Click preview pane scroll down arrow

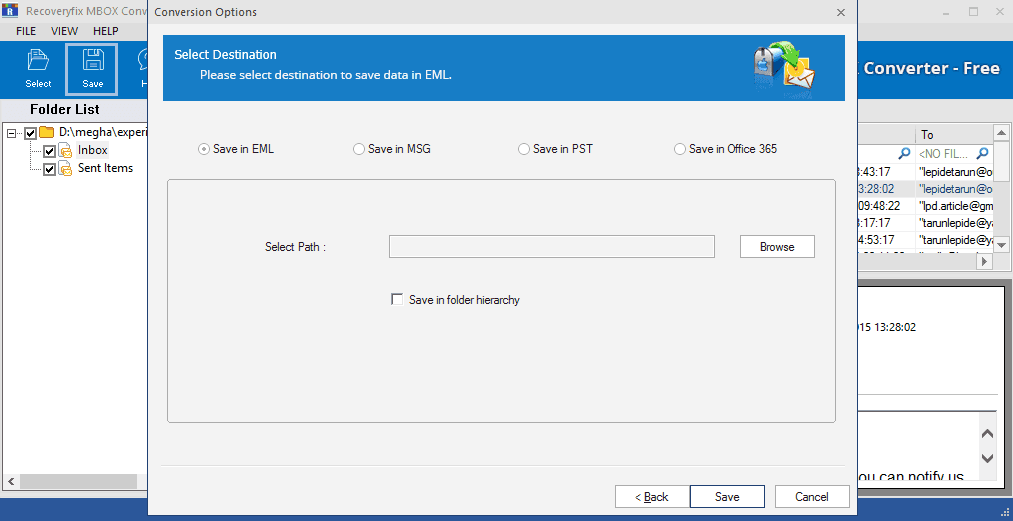(x=987, y=458)
